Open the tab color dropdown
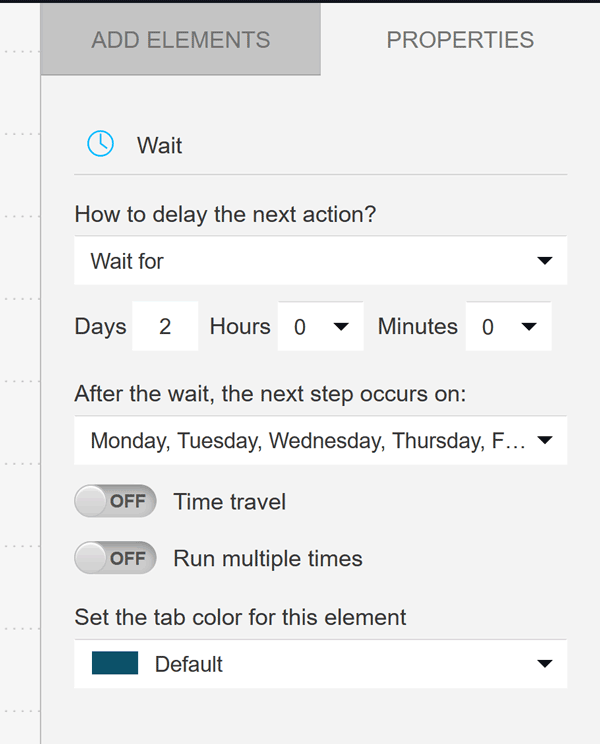Screen dimensions: 600x744 pos(320,664)
